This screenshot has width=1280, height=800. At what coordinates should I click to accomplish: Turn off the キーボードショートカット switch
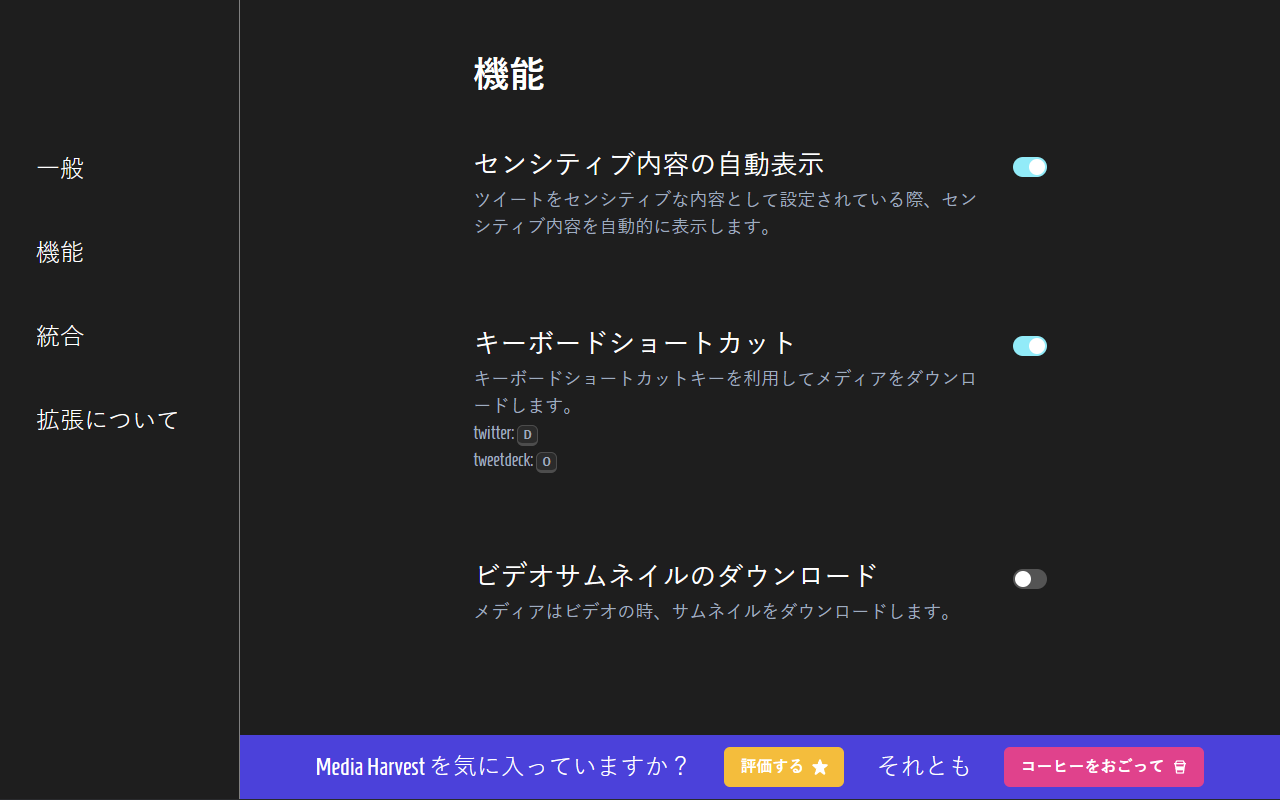coord(1030,346)
